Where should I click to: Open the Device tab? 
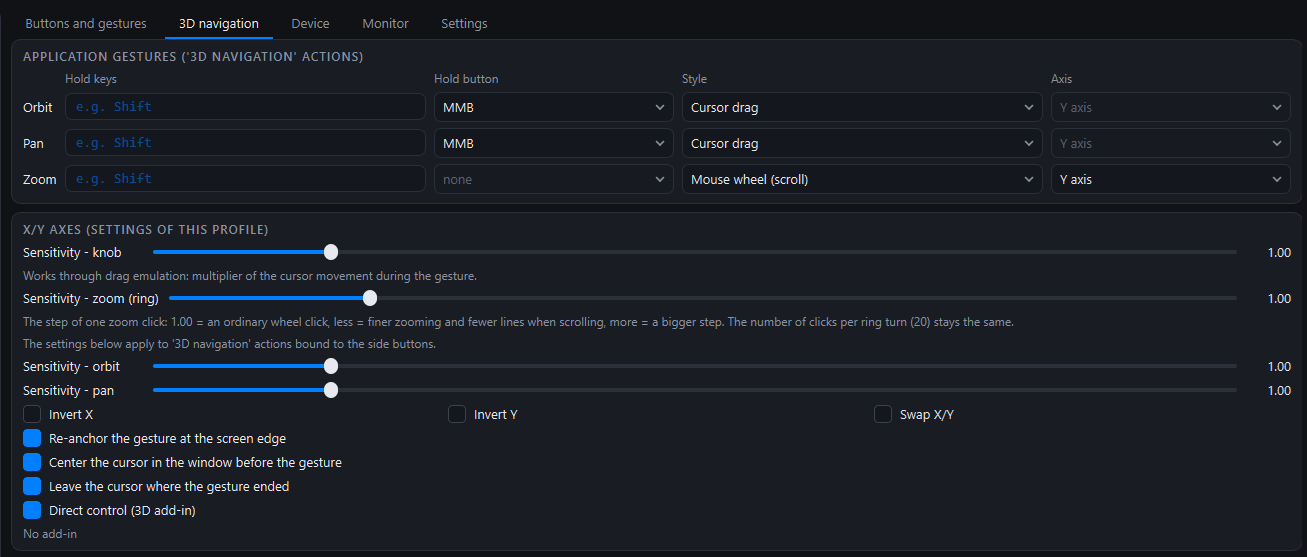coord(310,23)
